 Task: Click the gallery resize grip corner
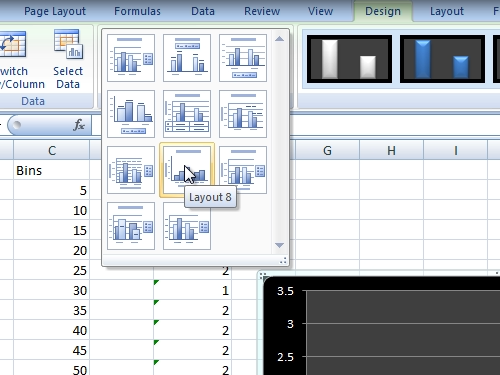tap(283, 261)
